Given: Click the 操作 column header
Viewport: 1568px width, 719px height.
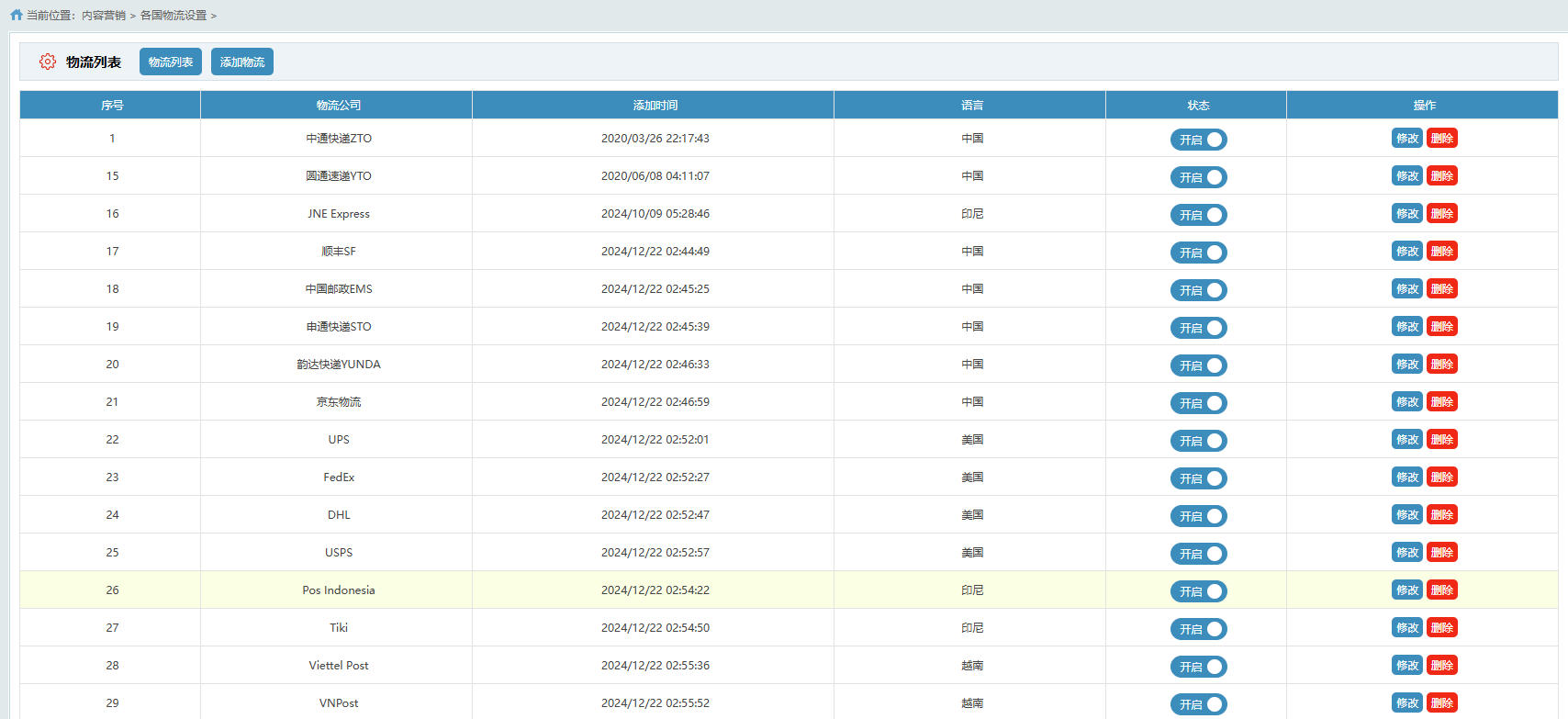Looking at the screenshot, I should 1423,105.
